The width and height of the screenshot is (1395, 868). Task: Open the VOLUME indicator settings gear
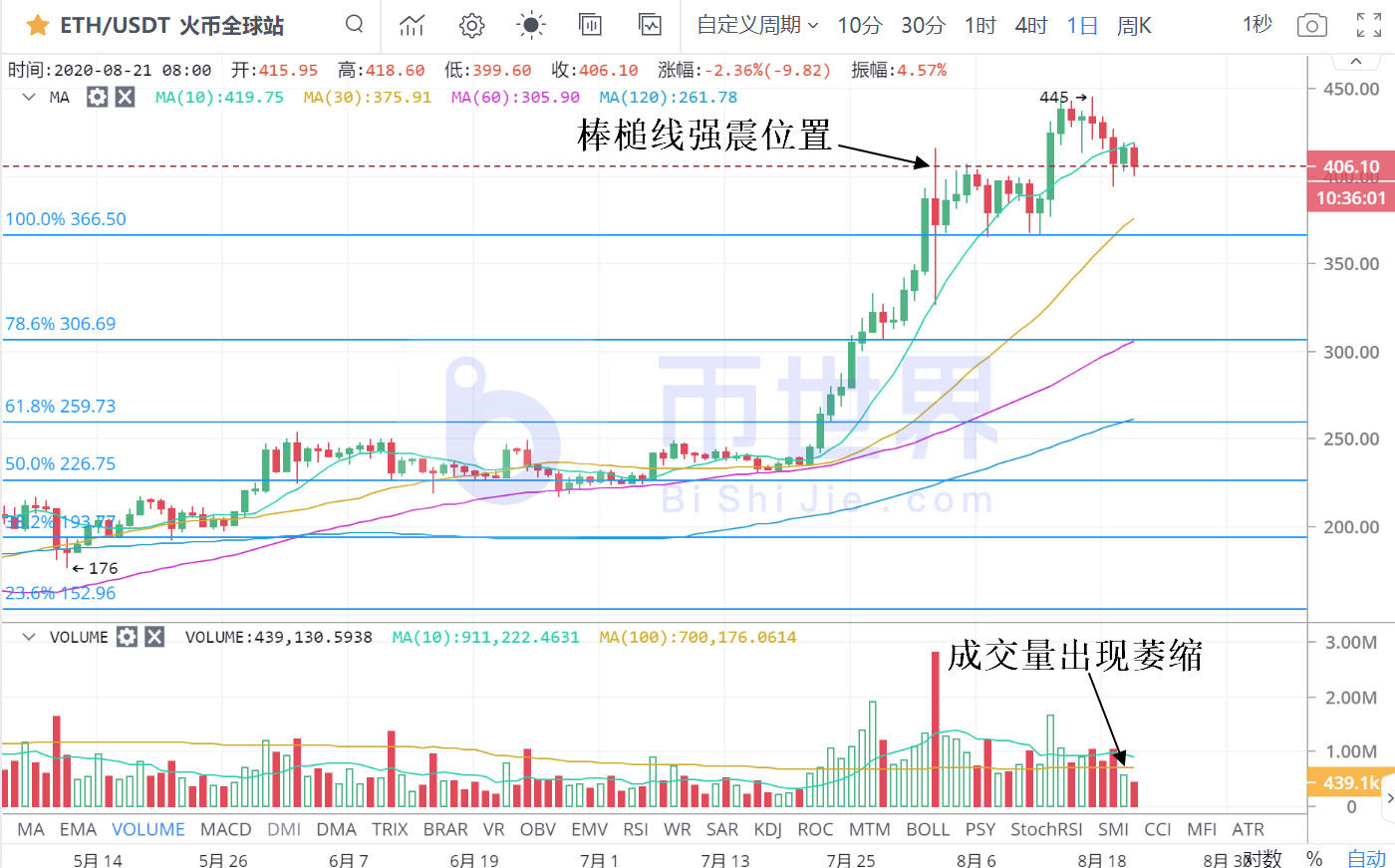point(126,636)
